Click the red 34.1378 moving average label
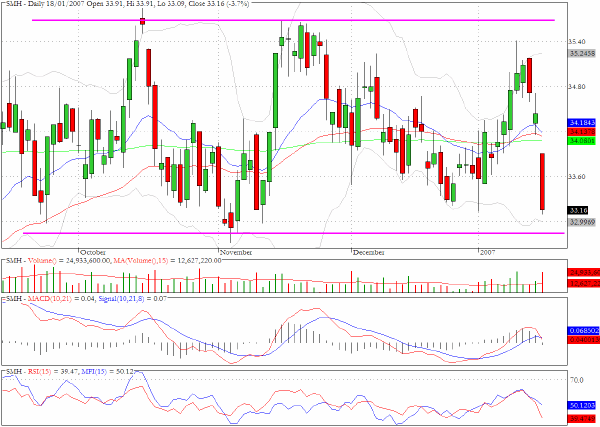600x427 pixels. coord(582,132)
